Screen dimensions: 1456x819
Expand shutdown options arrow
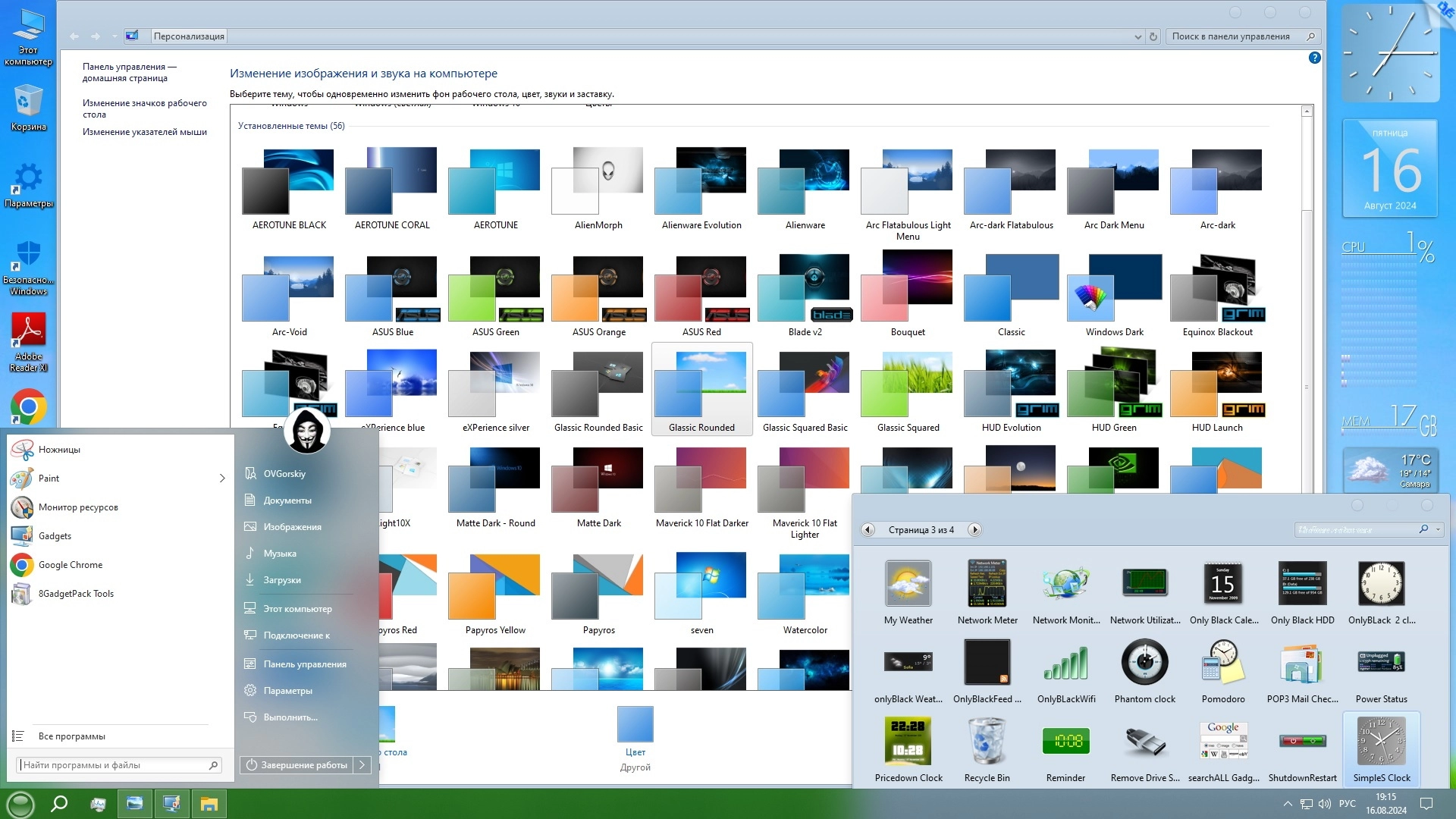coord(362,765)
